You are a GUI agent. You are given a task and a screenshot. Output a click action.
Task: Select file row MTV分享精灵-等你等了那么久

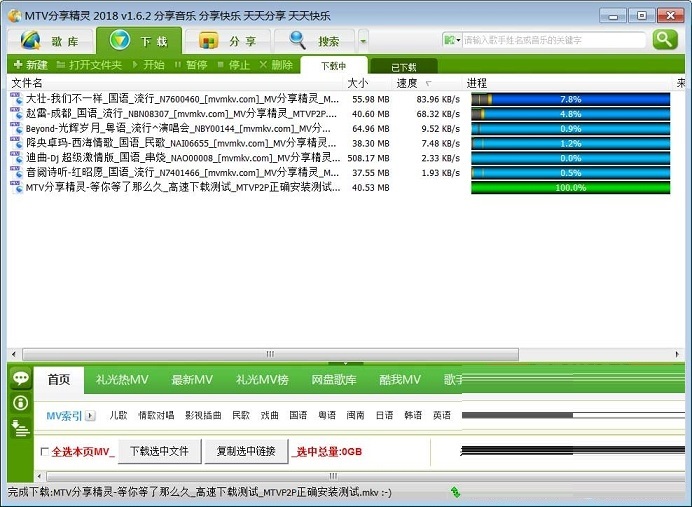340,188
